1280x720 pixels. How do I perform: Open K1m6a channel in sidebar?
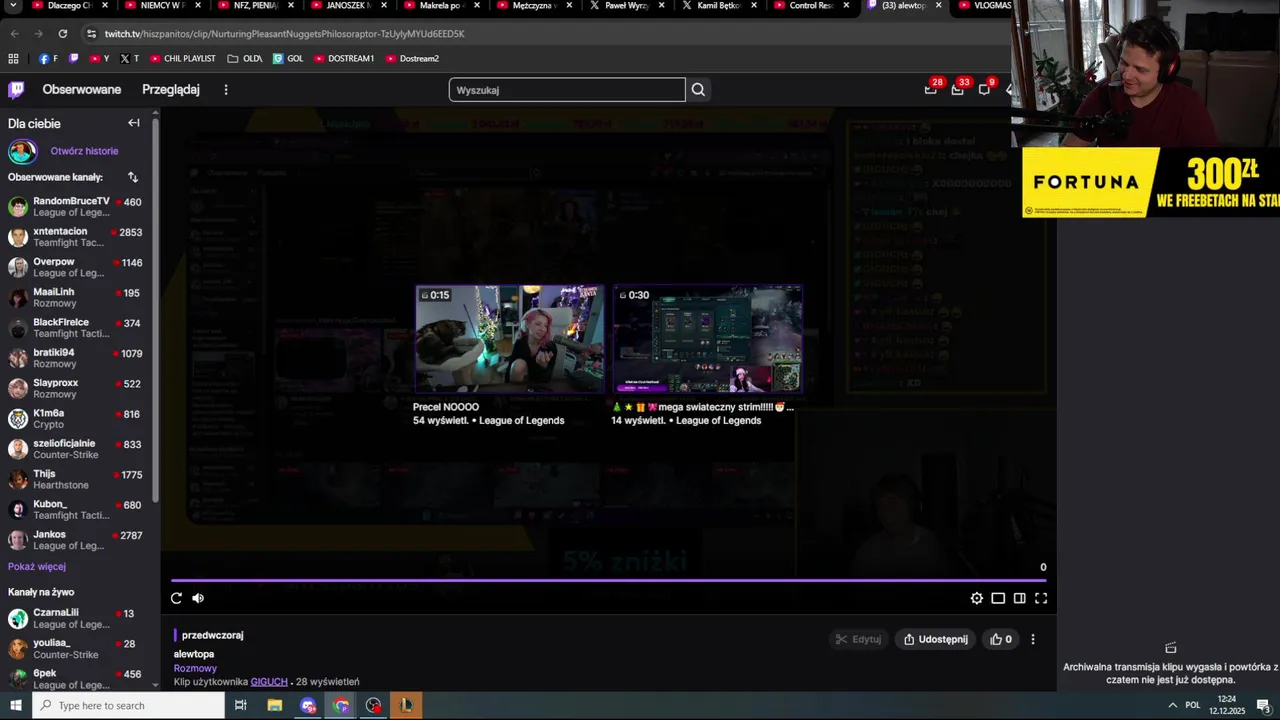click(76, 418)
